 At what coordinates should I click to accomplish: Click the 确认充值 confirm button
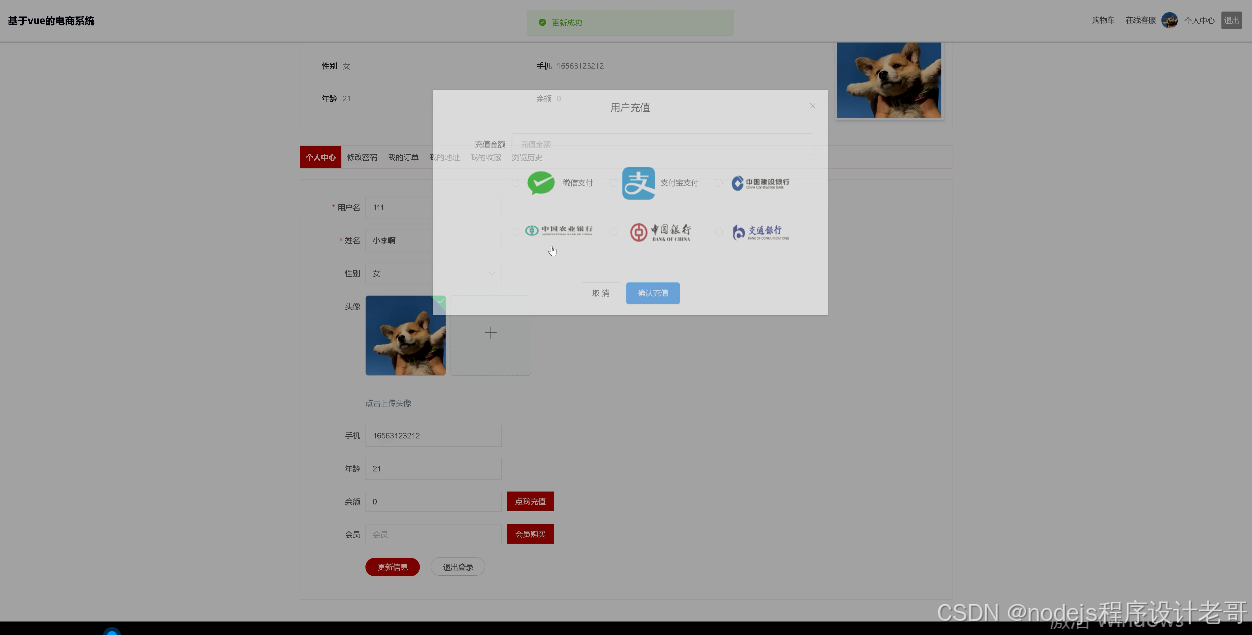[653, 293]
